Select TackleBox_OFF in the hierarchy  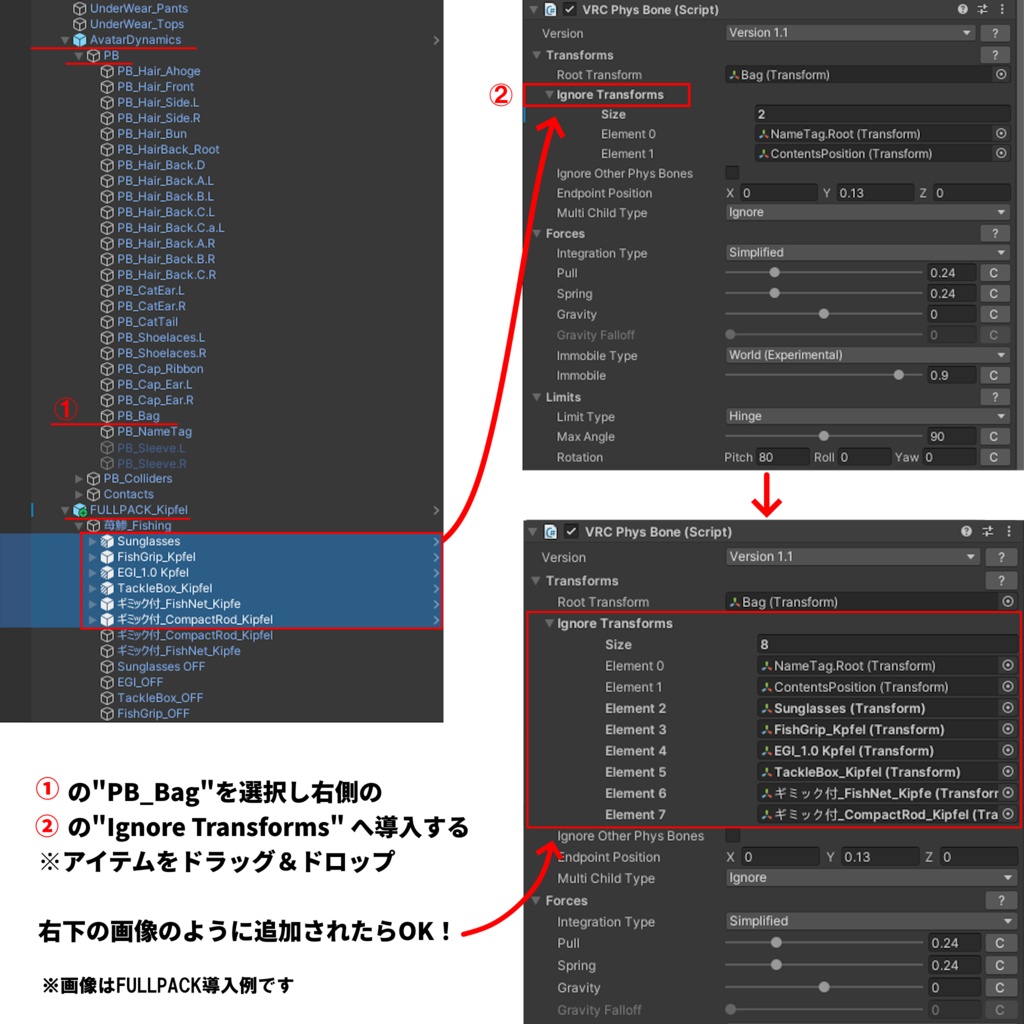(160, 698)
